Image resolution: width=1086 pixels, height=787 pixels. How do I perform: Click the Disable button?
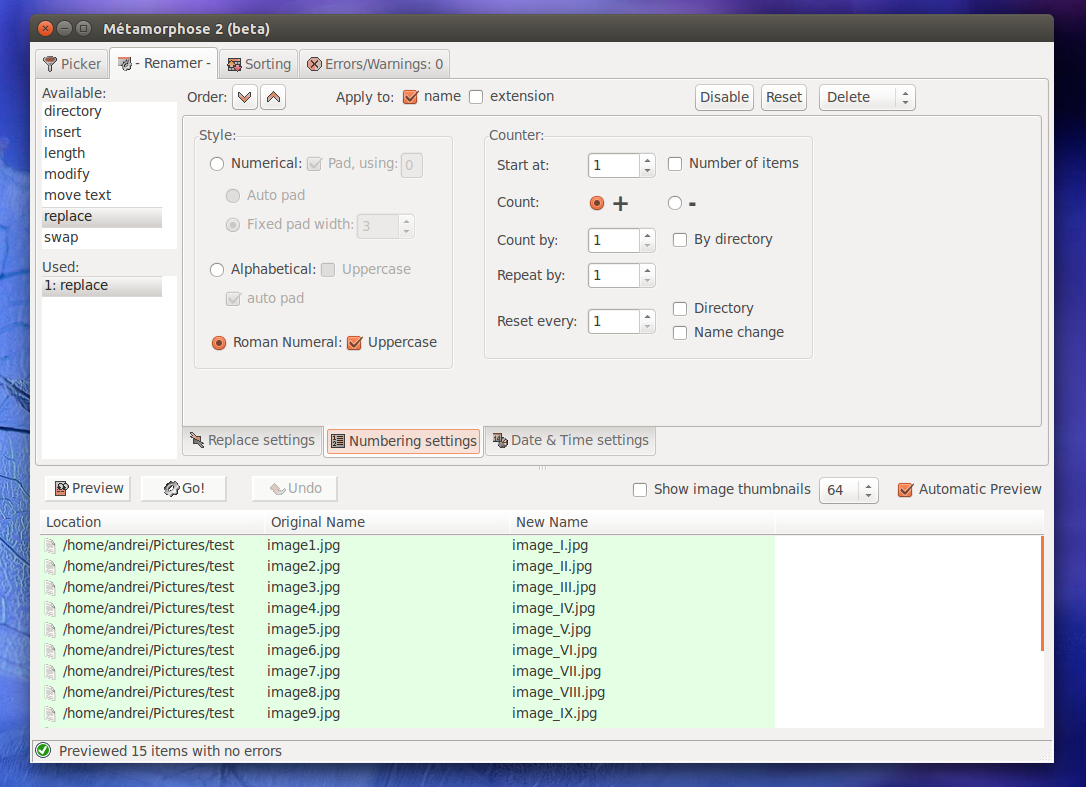(724, 98)
